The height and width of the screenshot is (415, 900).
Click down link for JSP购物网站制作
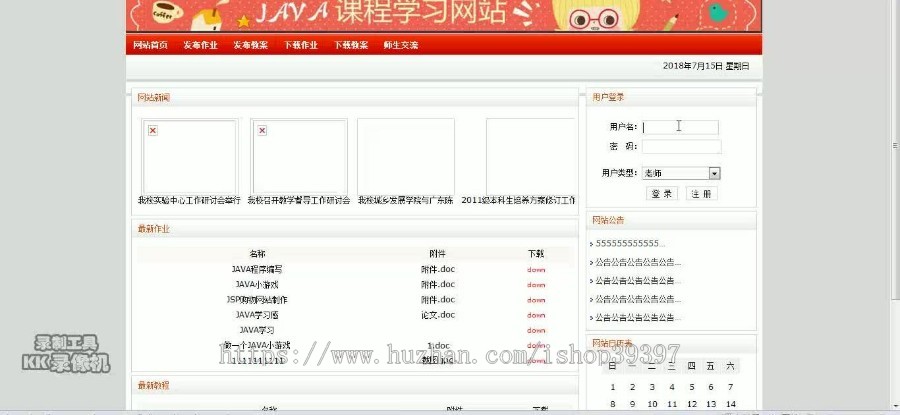pyautogui.click(x=536, y=300)
